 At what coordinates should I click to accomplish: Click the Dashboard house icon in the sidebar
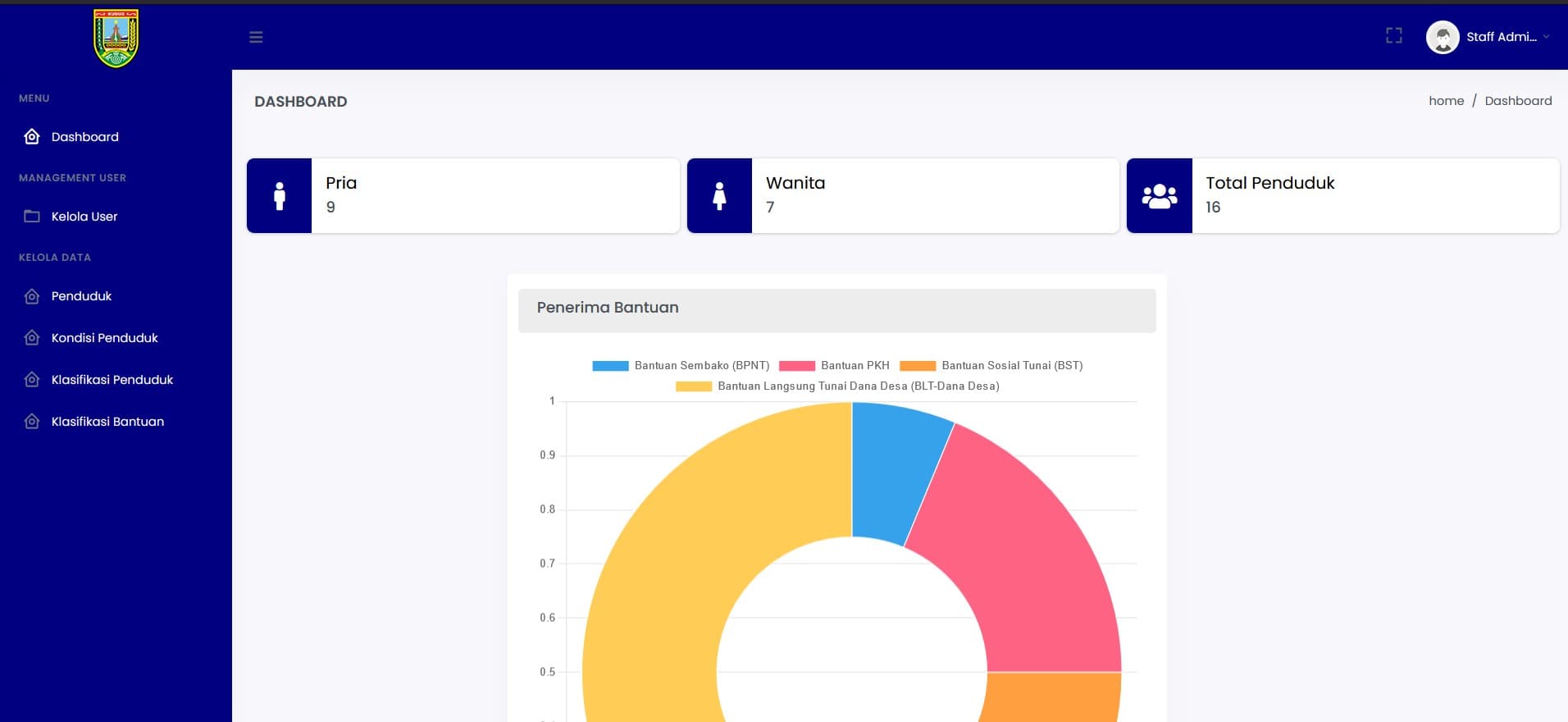32,136
